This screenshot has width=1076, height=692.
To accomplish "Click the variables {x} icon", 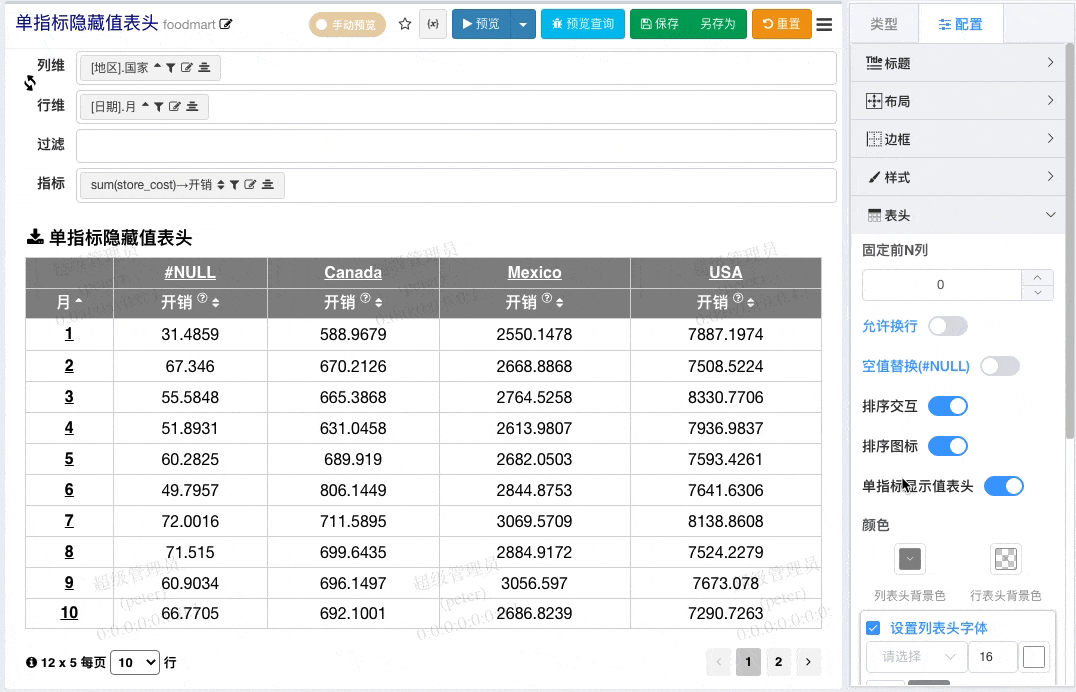I will click(433, 24).
